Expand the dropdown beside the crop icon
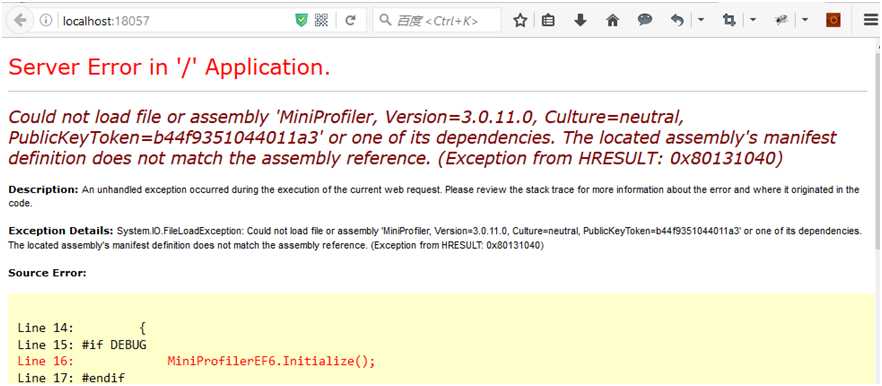The image size is (882, 386). pyautogui.click(x=753, y=20)
